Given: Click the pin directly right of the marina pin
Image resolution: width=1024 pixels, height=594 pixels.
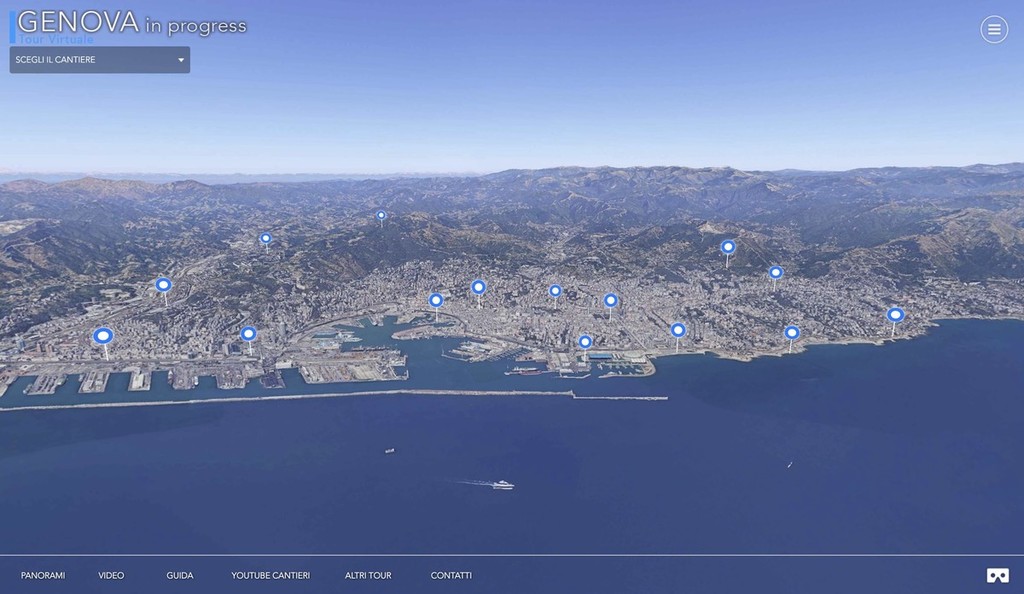Looking at the screenshot, I should (678, 330).
